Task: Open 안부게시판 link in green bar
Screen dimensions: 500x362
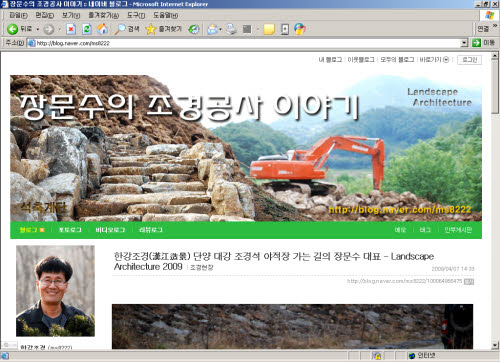Action: 458,230
